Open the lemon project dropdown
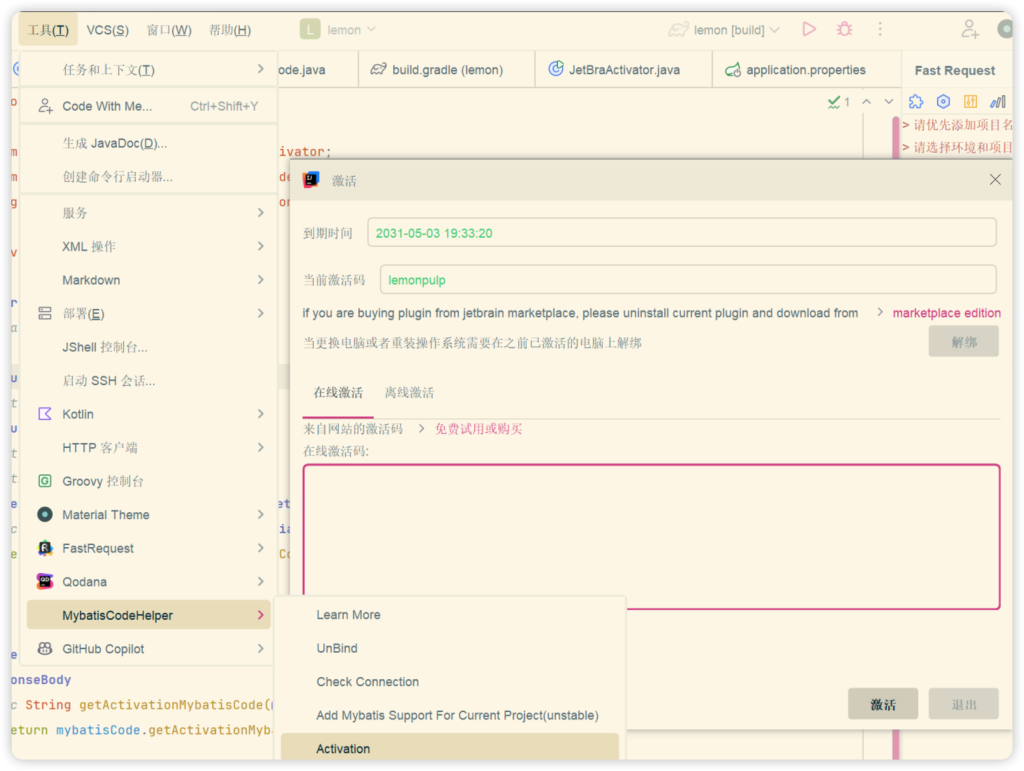The image size is (1024, 771). point(352,30)
